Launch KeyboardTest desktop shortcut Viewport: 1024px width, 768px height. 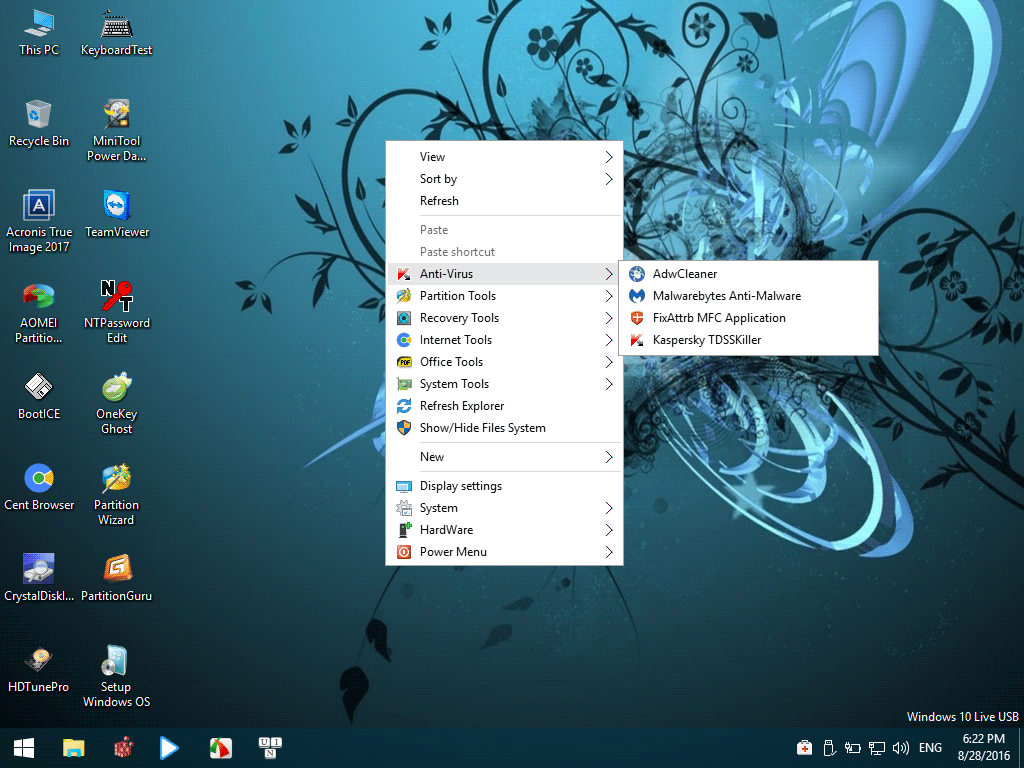[116, 33]
